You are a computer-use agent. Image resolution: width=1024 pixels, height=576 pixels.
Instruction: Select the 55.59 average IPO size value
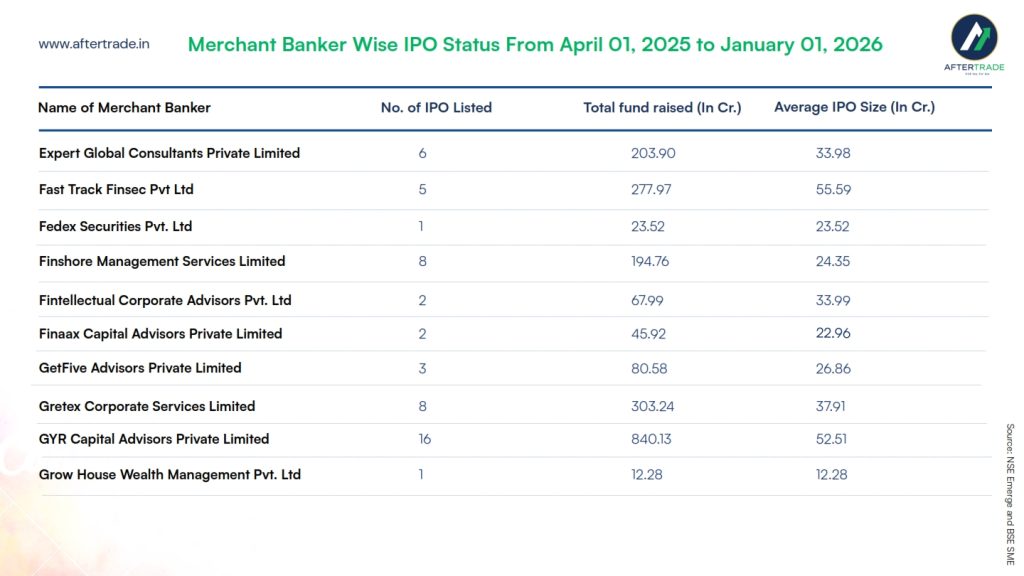(833, 189)
